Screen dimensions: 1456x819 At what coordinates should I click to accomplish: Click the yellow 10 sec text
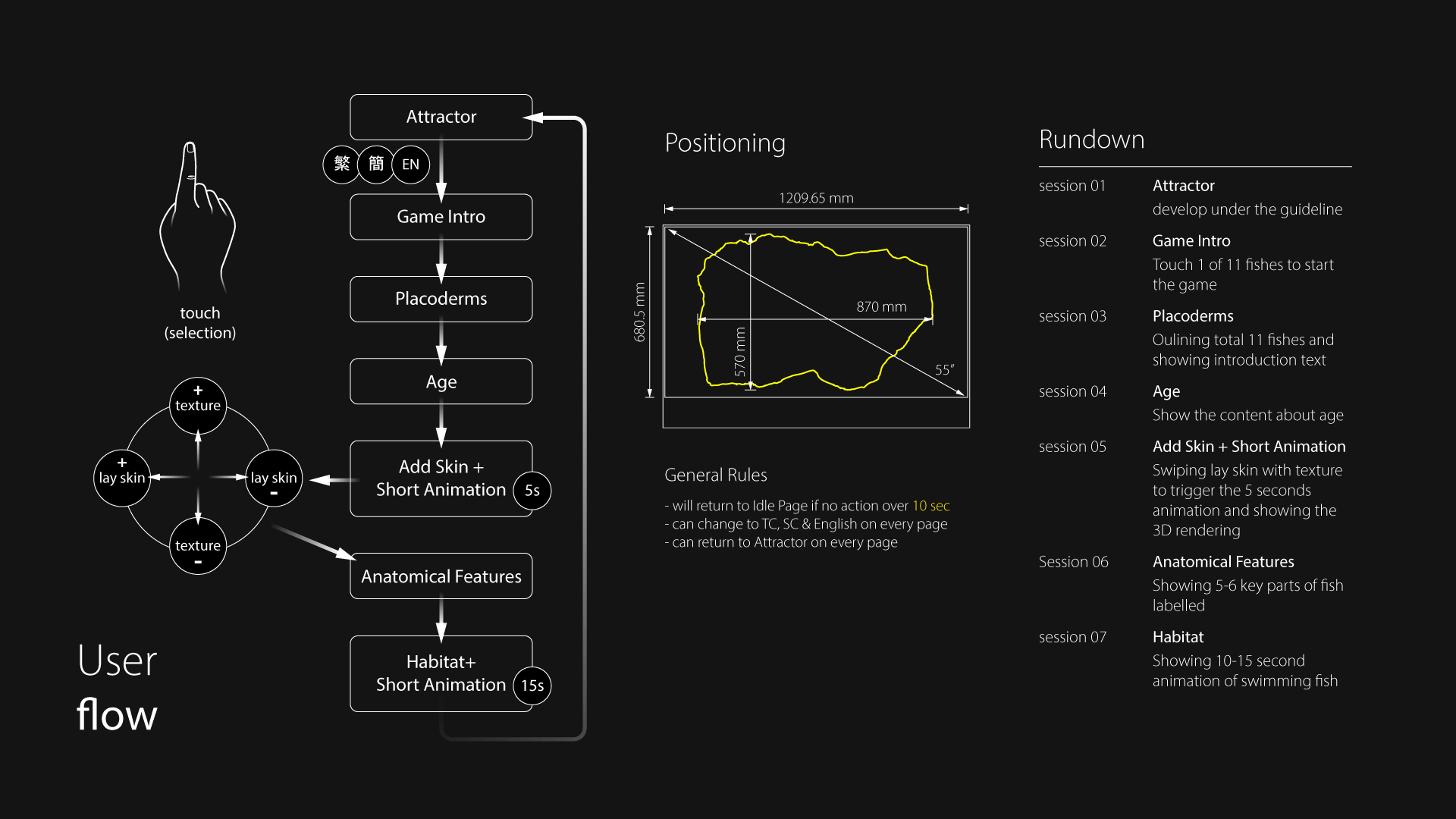tap(930, 506)
